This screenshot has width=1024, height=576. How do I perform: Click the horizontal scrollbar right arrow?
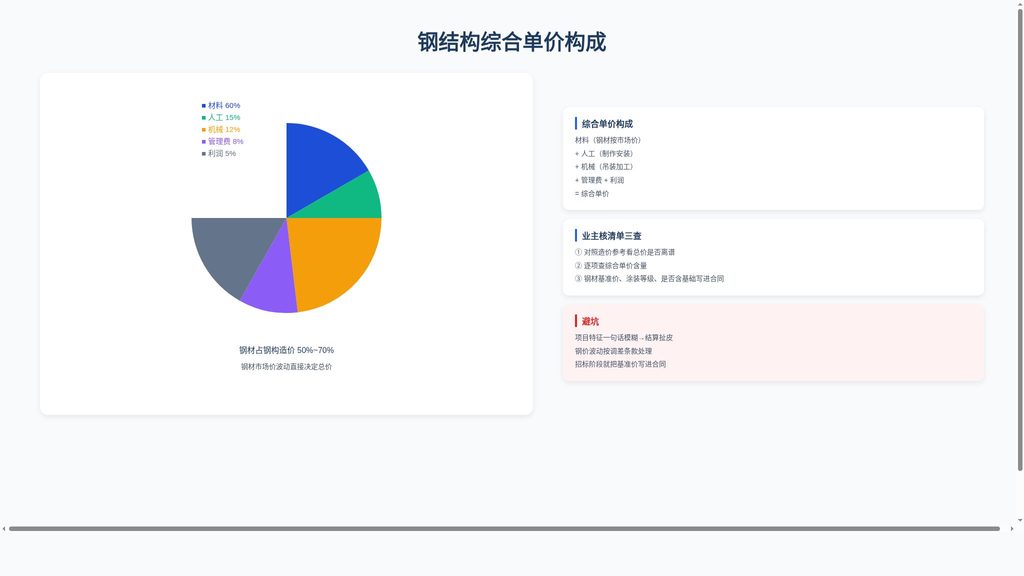1012,528
